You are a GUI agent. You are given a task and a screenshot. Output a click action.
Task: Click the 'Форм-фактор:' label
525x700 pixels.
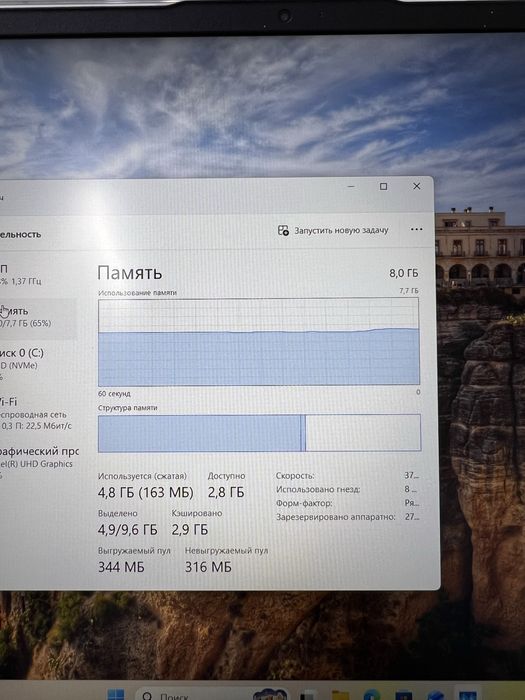tap(304, 503)
